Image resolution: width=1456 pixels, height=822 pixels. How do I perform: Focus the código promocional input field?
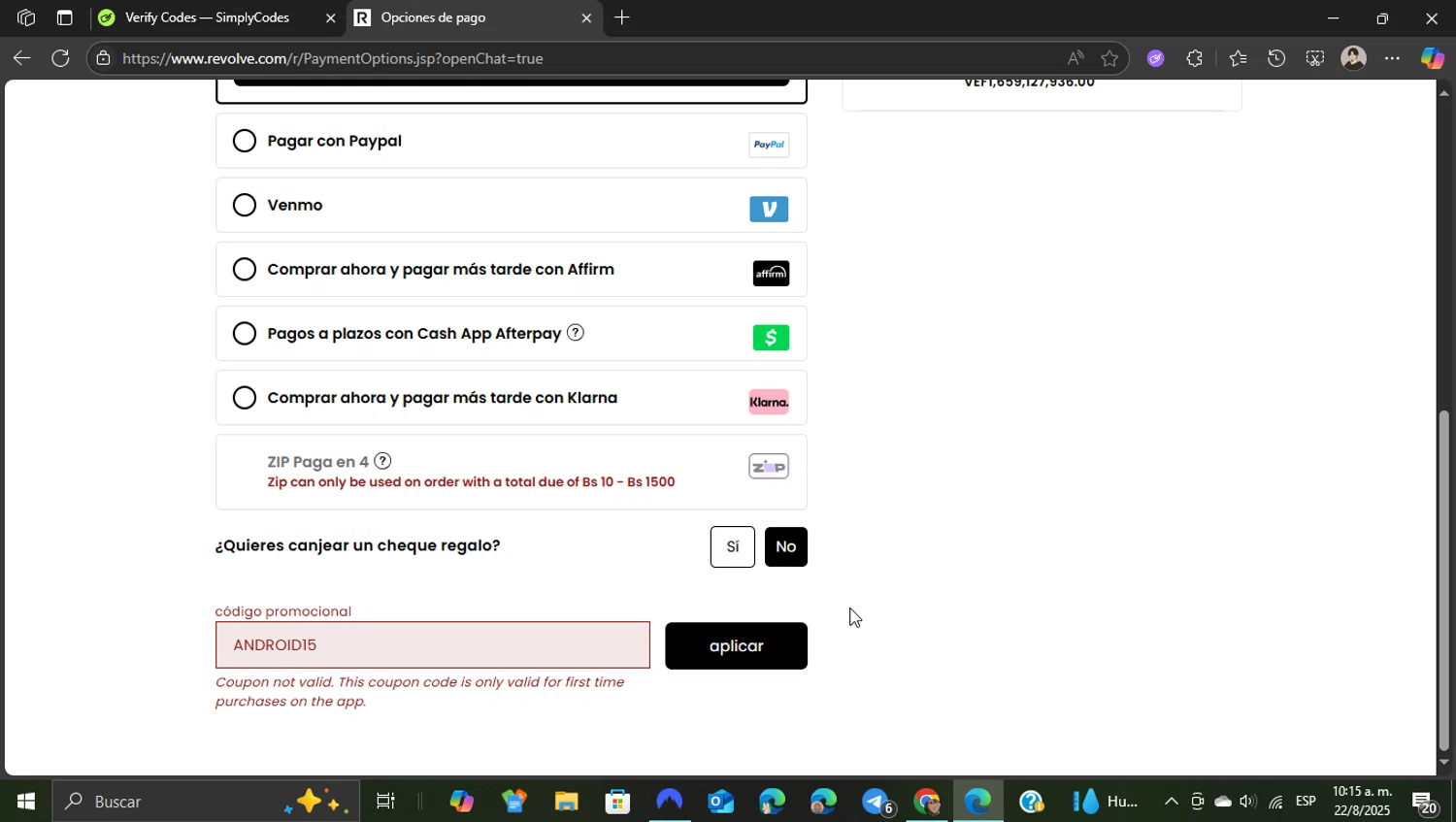(x=433, y=645)
